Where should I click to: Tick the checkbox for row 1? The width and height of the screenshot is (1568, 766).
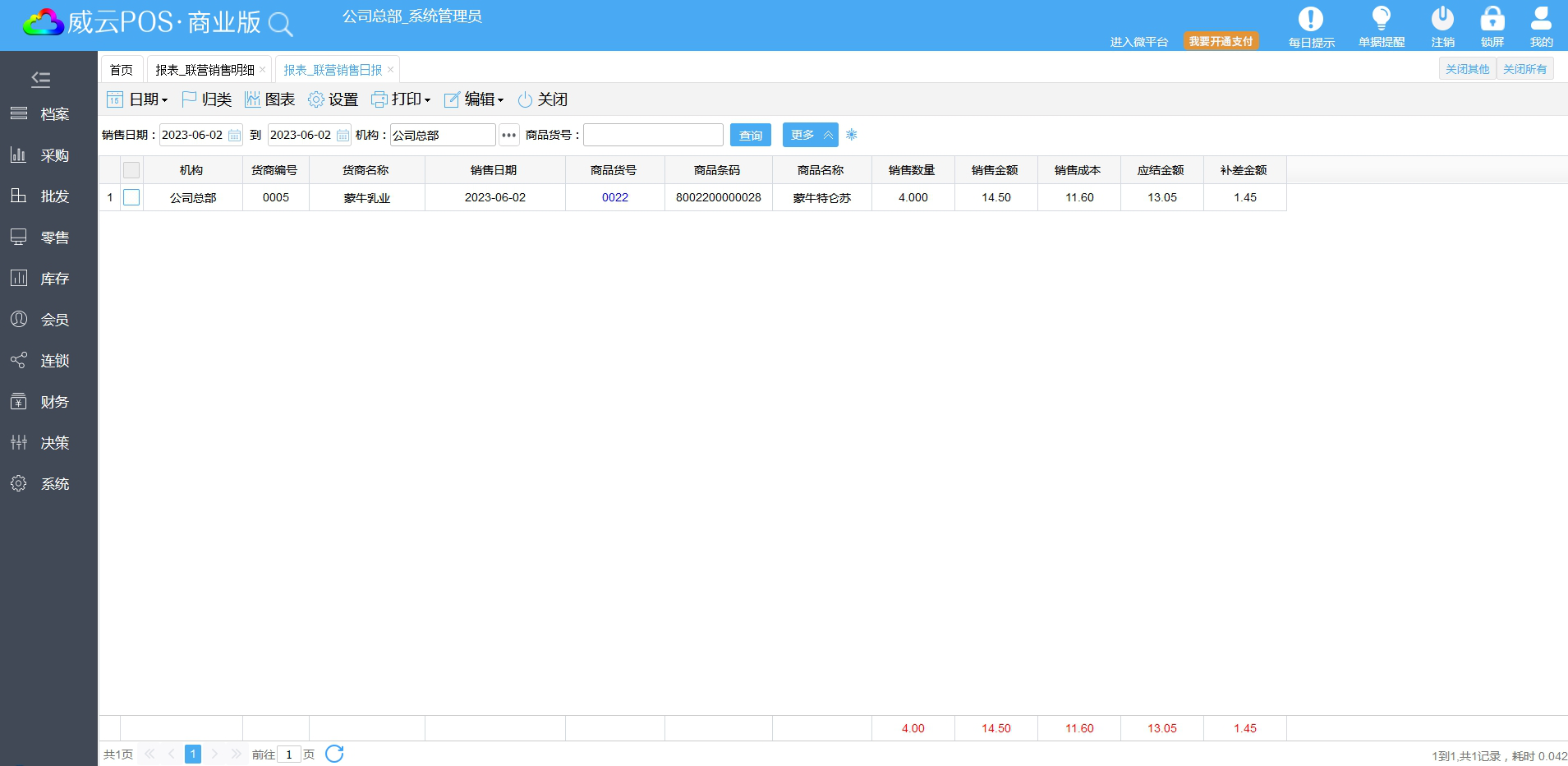coord(131,197)
